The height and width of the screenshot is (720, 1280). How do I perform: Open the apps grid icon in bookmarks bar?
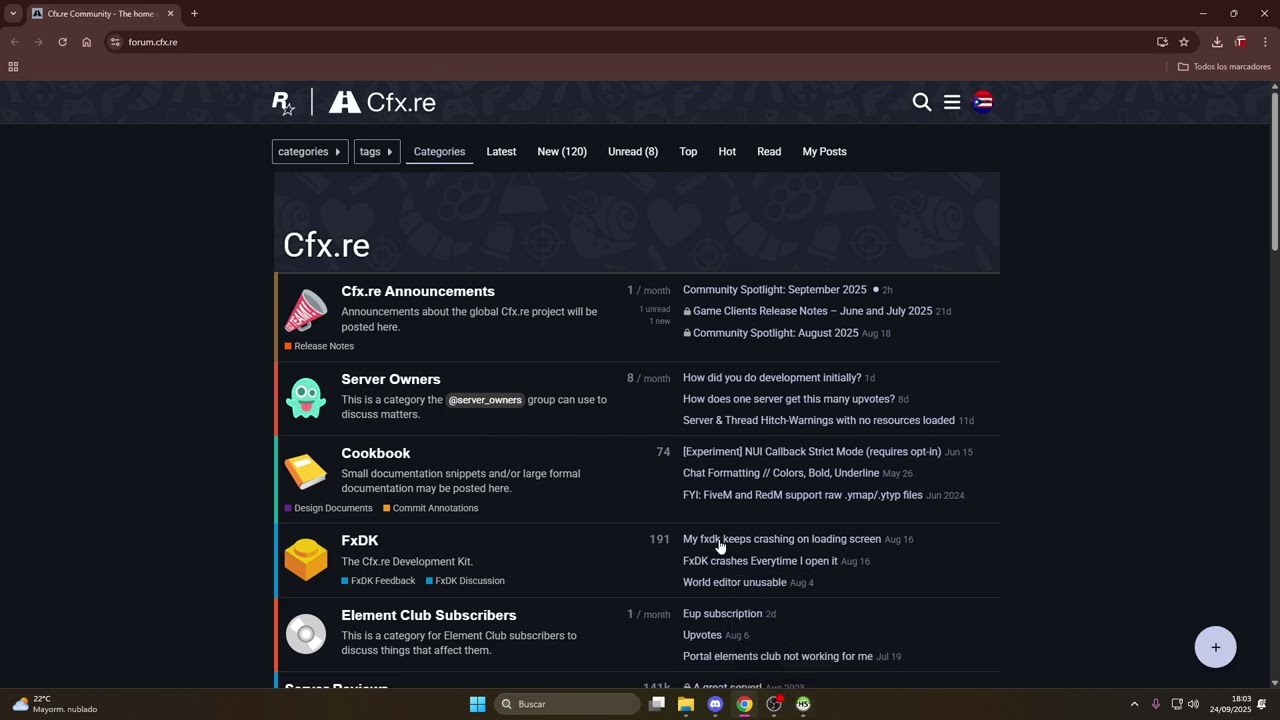click(x=13, y=67)
